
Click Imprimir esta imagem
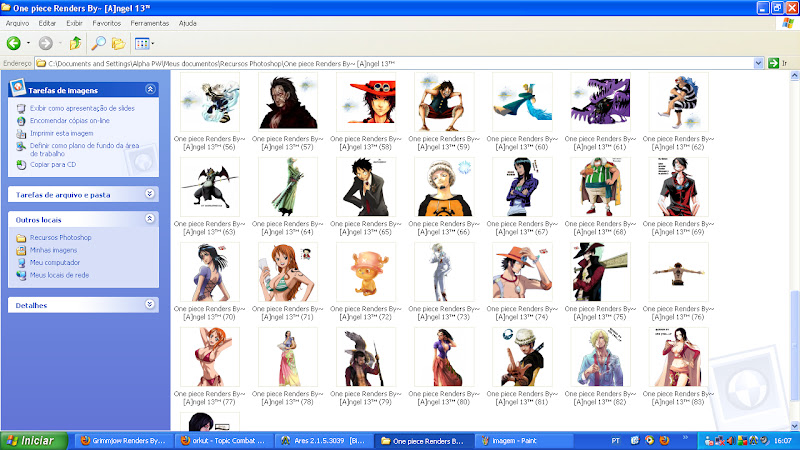click(x=61, y=133)
